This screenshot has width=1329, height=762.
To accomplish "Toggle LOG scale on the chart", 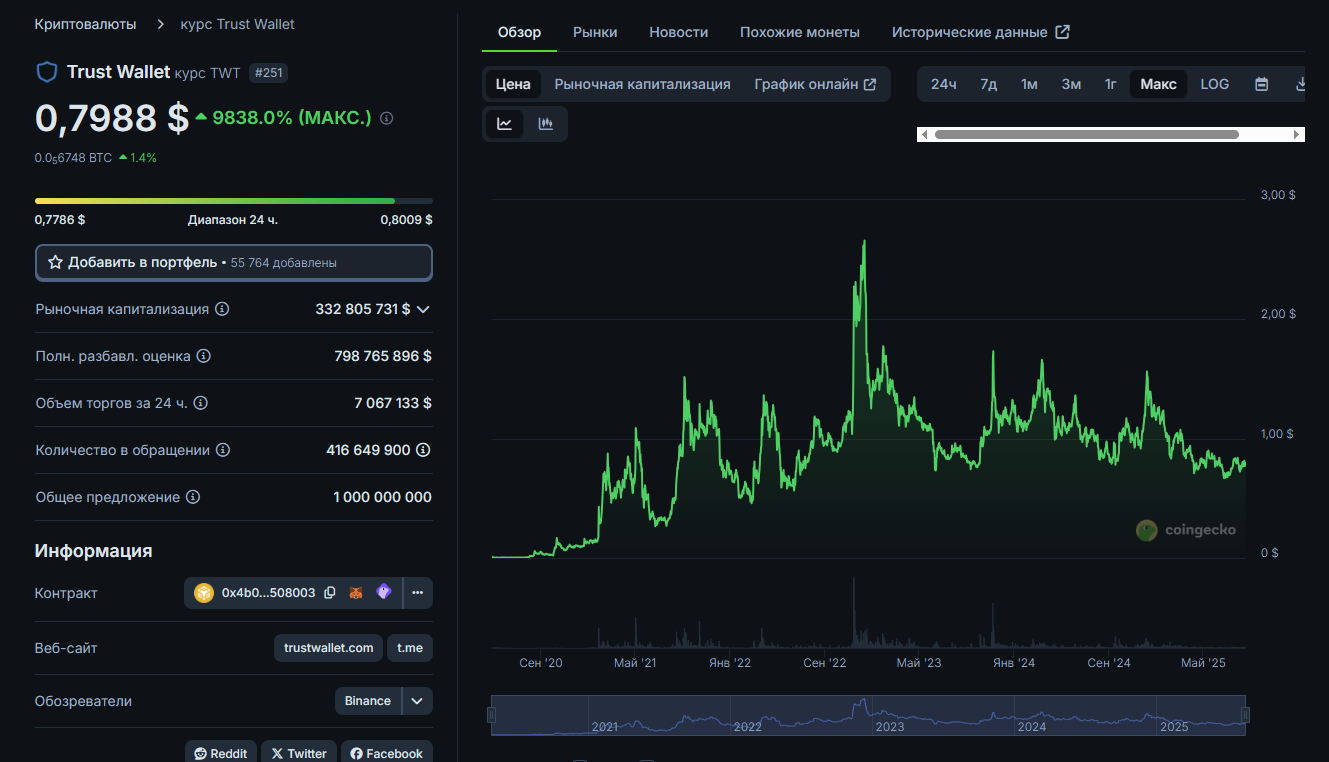I will [x=1215, y=84].
